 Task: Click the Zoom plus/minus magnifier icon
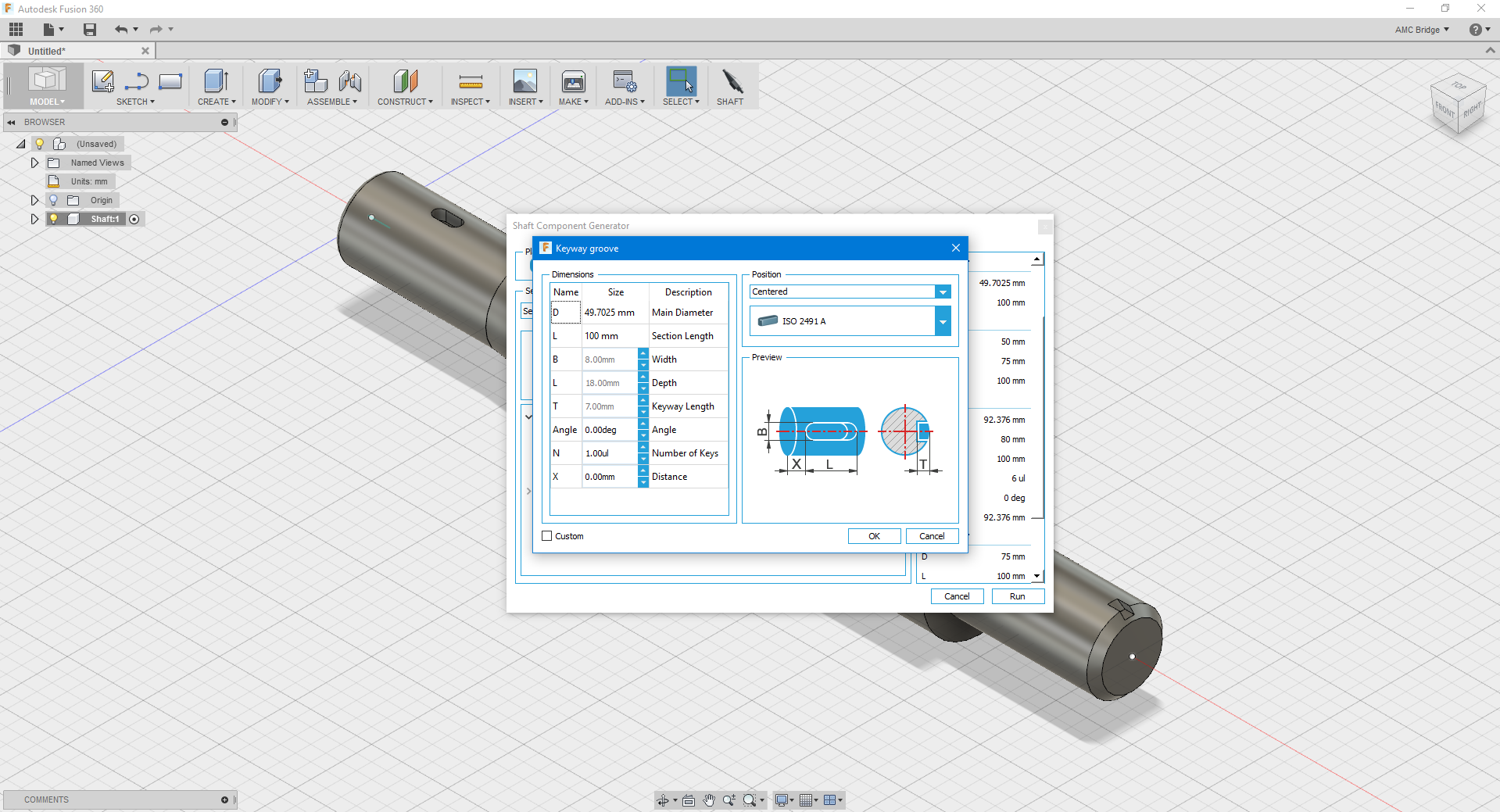click(x=729, y=800)
